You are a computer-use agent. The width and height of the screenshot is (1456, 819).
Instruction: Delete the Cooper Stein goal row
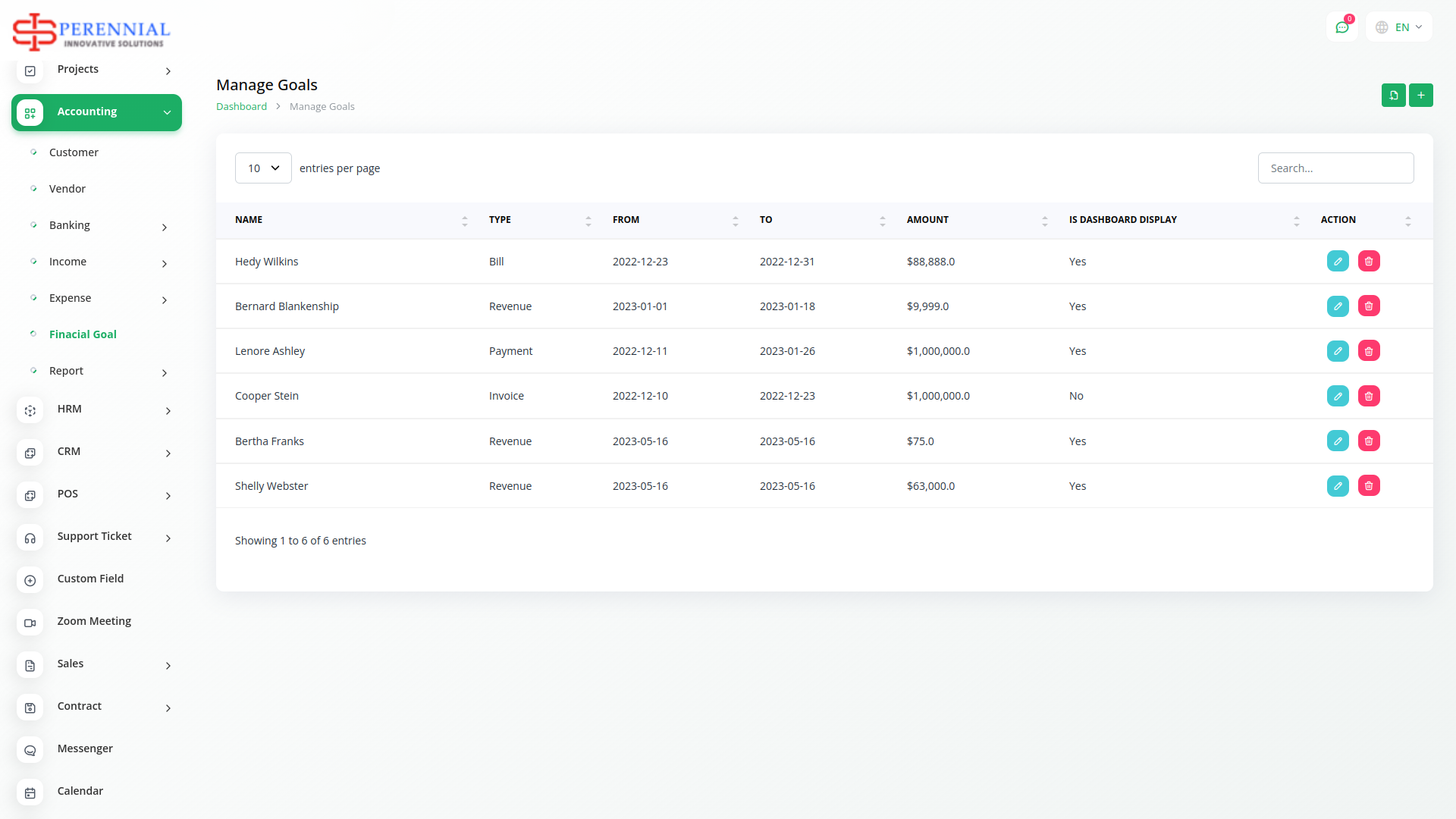(1369, 396)
